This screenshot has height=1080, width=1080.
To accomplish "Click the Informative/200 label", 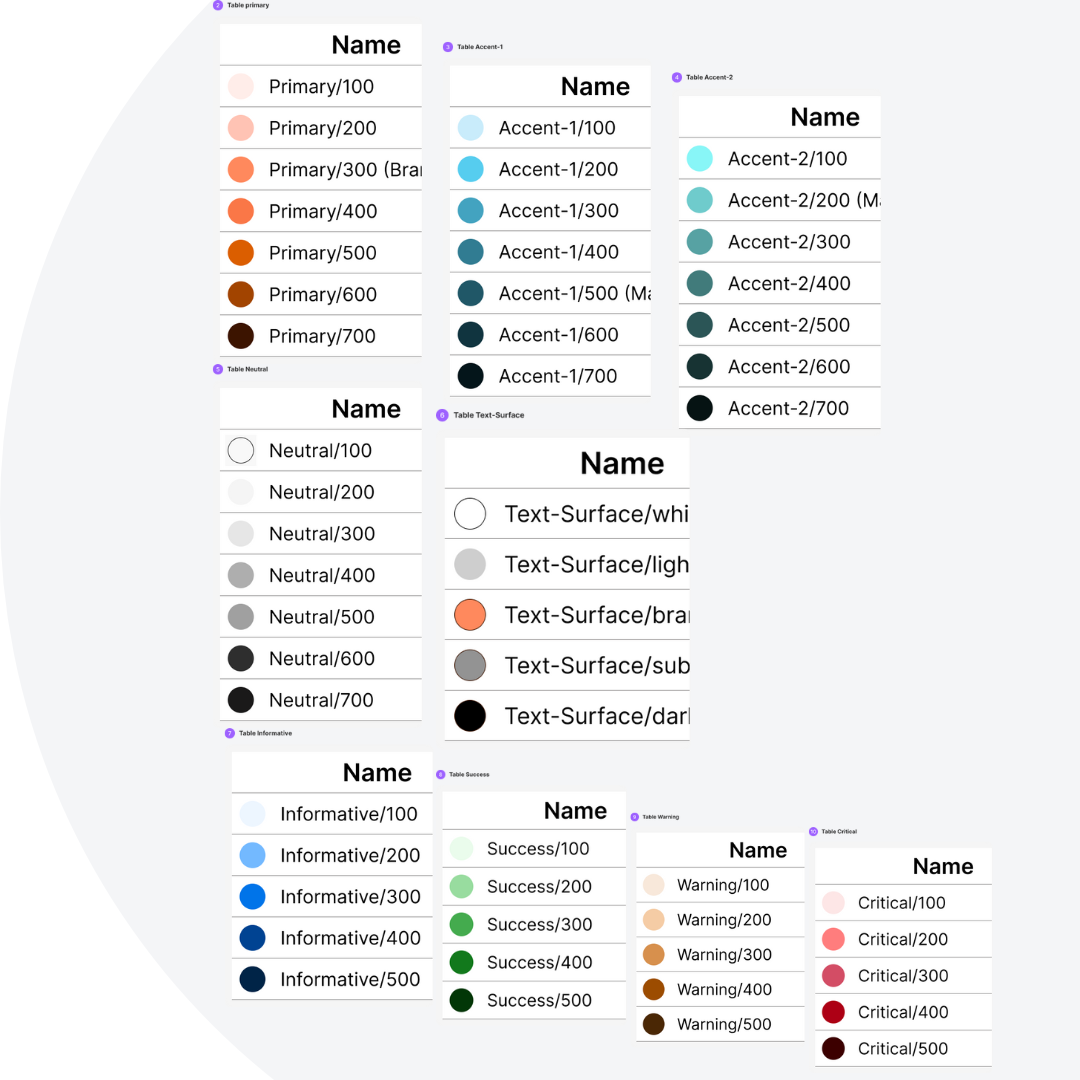I will (x=350, y=855).
